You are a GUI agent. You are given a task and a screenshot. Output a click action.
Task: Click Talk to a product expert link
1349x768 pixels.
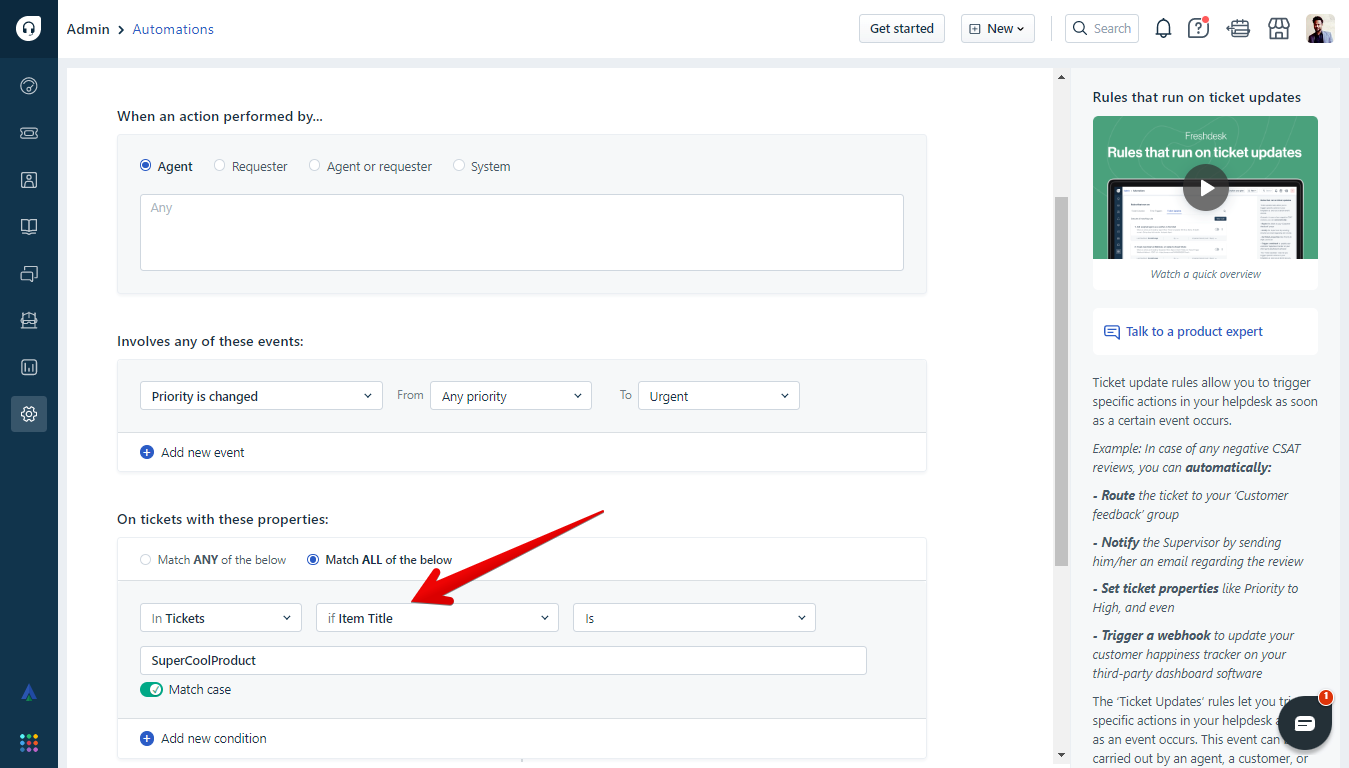(x=1193, y=332)
